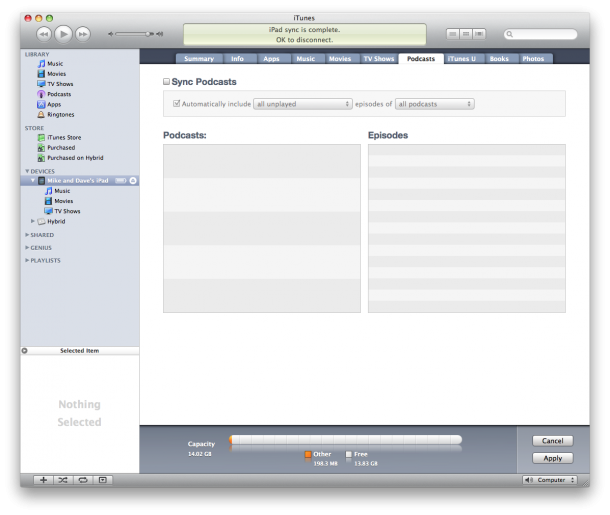Viewport: 610px width, 515px height.
Task: Enable the Sync Podcasts checkbox
Action: click(x=167, y=81)
